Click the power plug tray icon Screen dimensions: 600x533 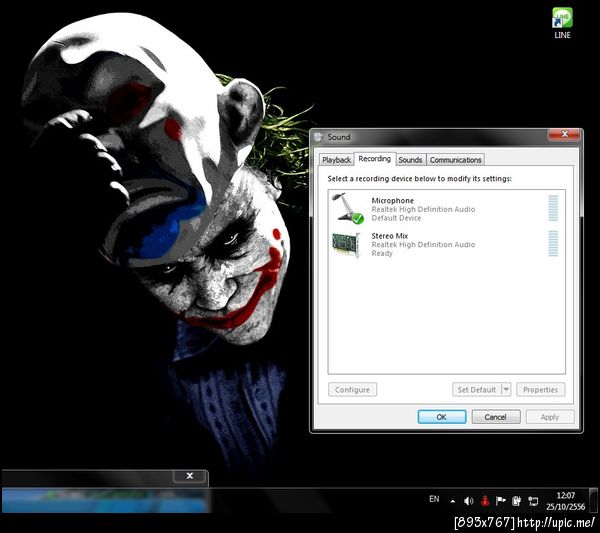click(517, 500)
